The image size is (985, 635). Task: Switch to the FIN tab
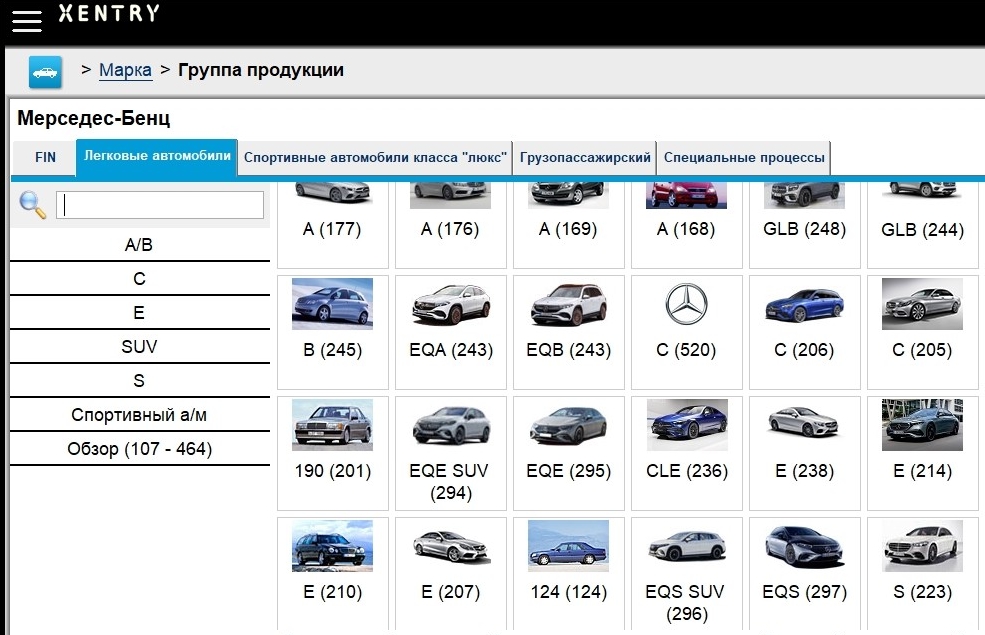click(45, 158)
